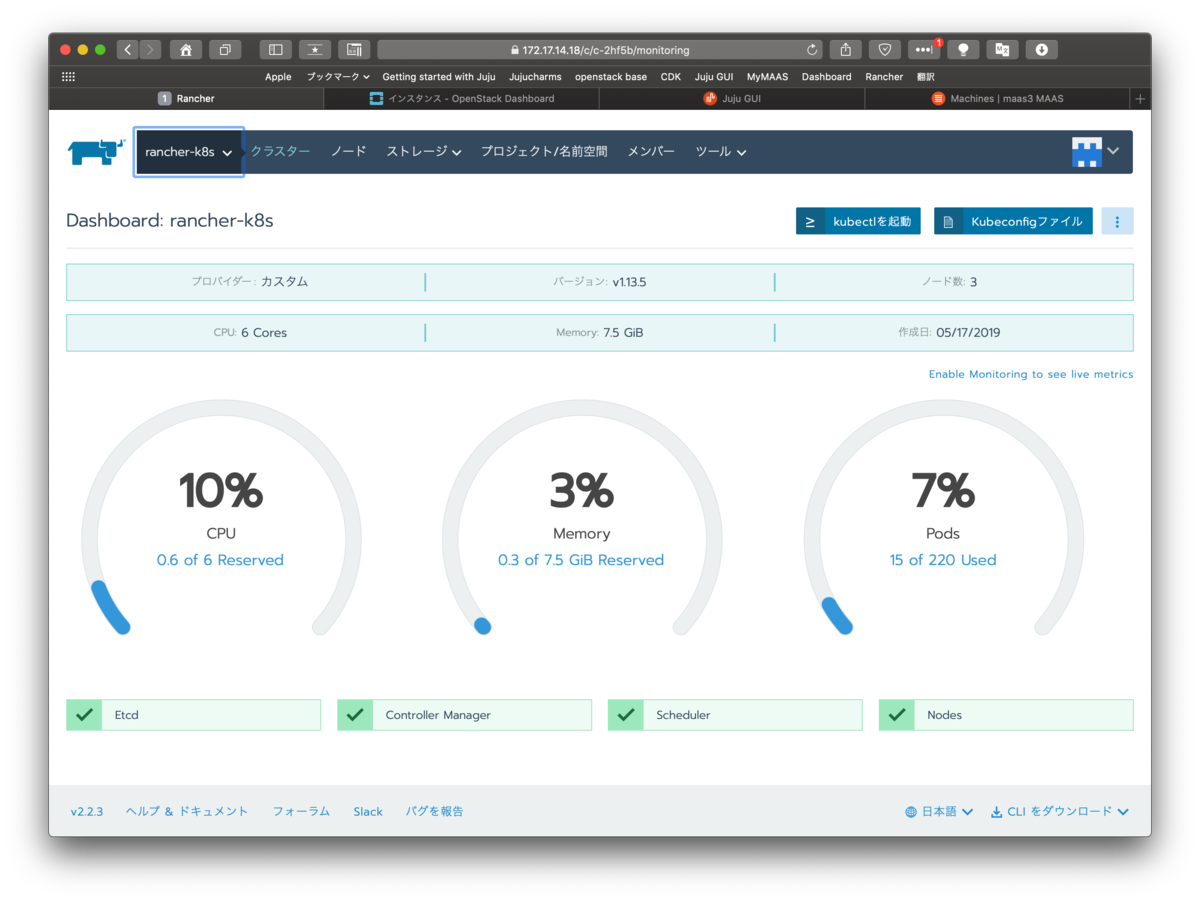
Task: Expand the ツール menu
Action: click(721, 152)
